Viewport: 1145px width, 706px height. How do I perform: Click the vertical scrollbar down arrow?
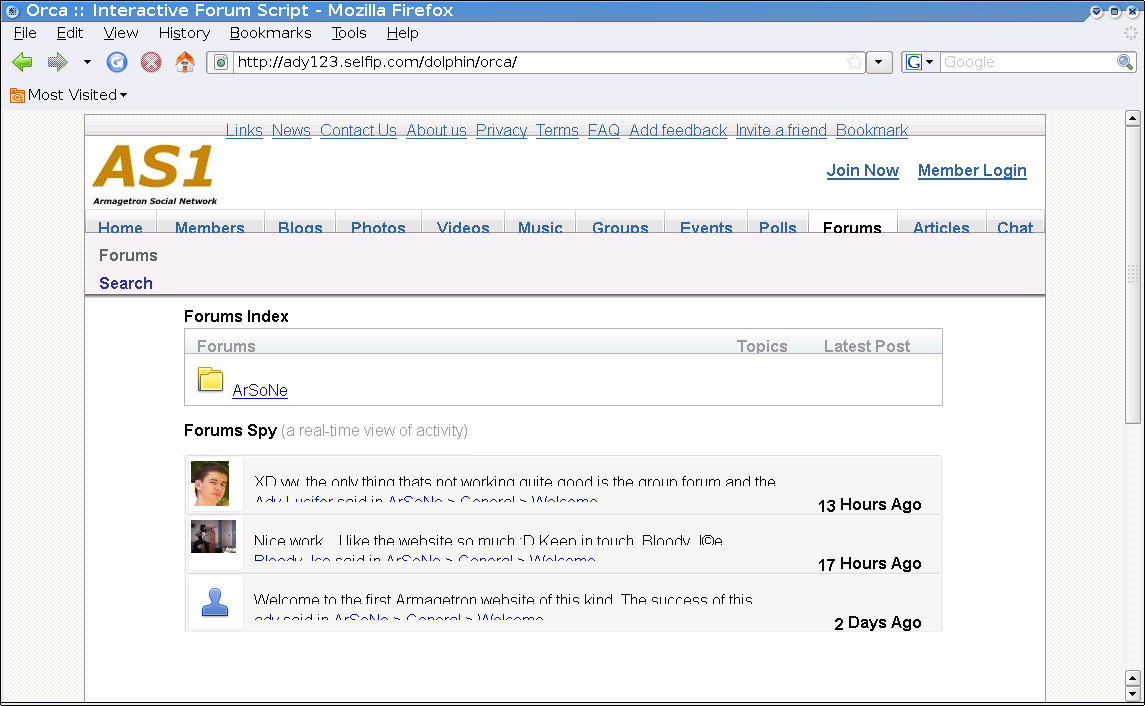(x=1132, y=694)
